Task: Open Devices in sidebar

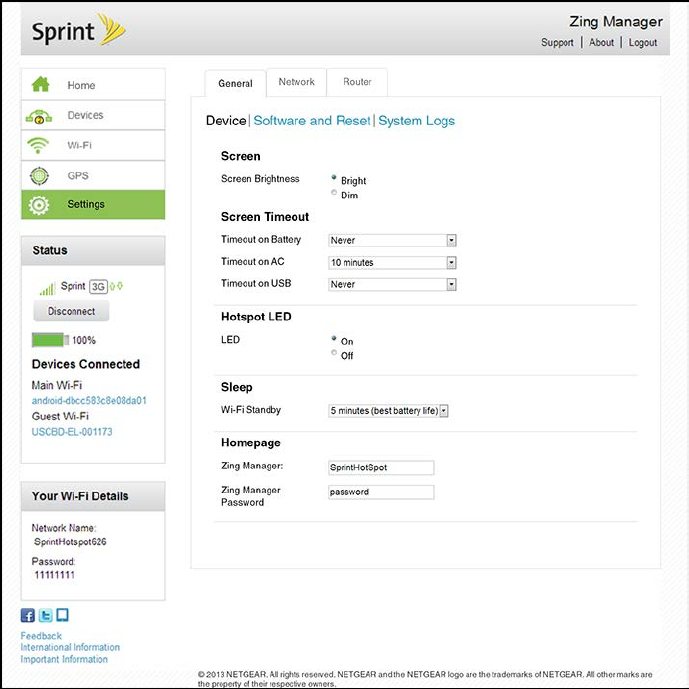Action: coord(93,115)
